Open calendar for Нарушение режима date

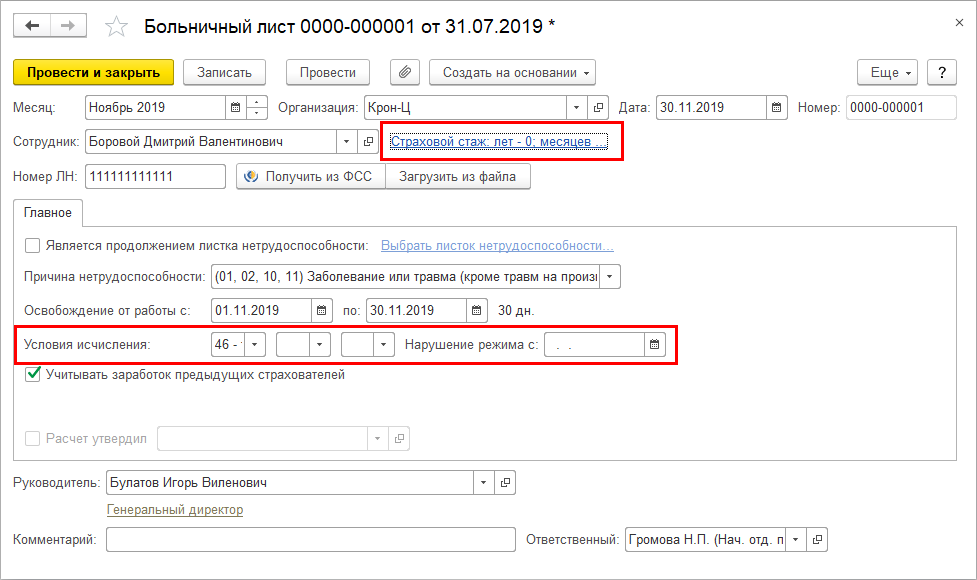tap(655, 345)
